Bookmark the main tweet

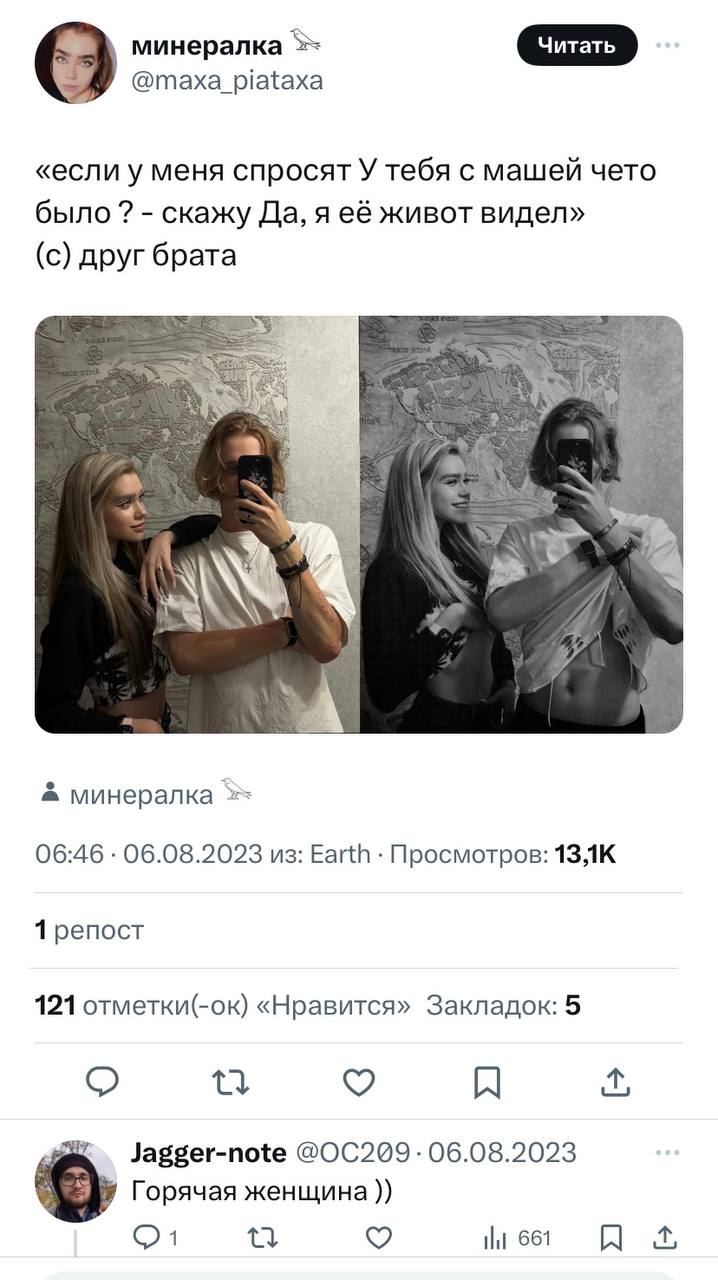pyautogui.click(x=487, y=1081)
